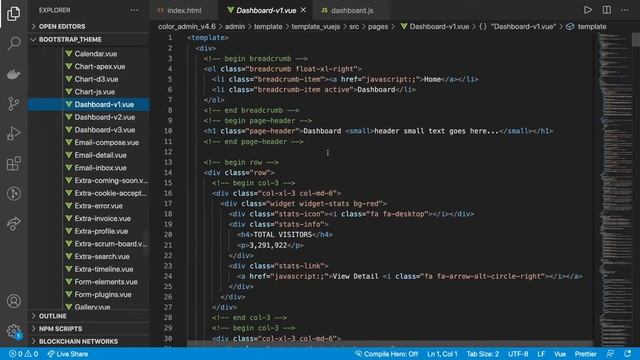Open the Explorer panel ellipsis menu
640x360 pixels.
tap(134, 10)
